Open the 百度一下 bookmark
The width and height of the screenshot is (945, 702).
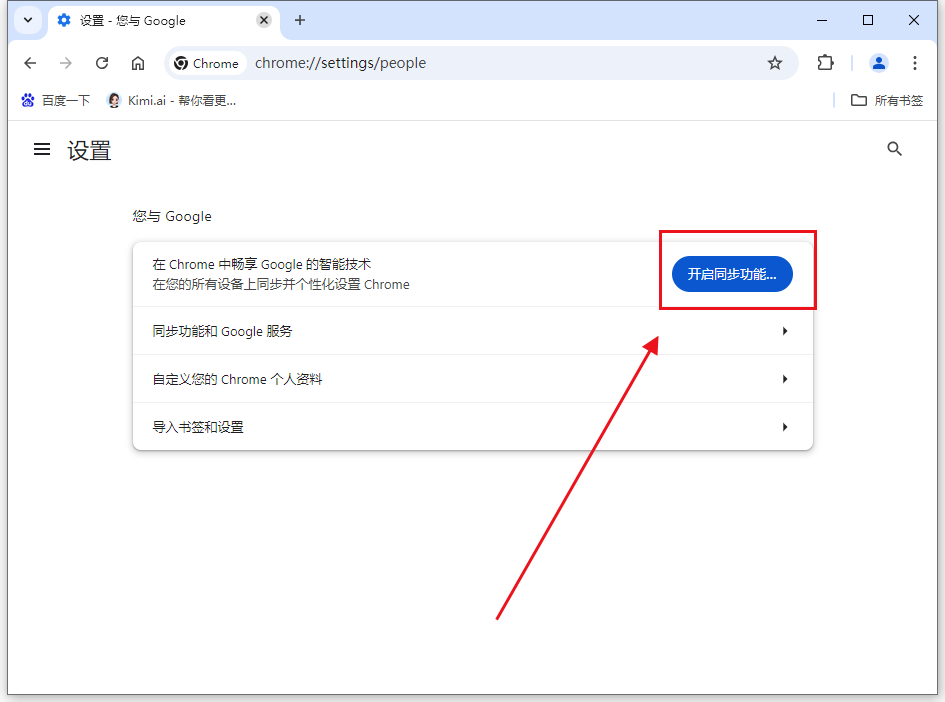pos(55,101)
